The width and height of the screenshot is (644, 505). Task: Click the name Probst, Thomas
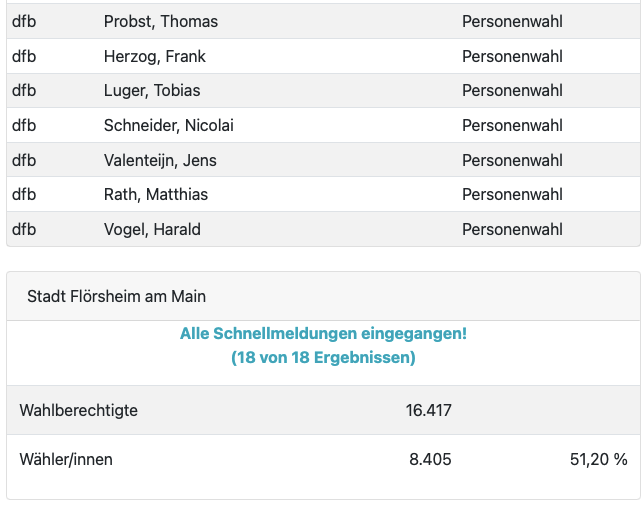tap(160, 22)
